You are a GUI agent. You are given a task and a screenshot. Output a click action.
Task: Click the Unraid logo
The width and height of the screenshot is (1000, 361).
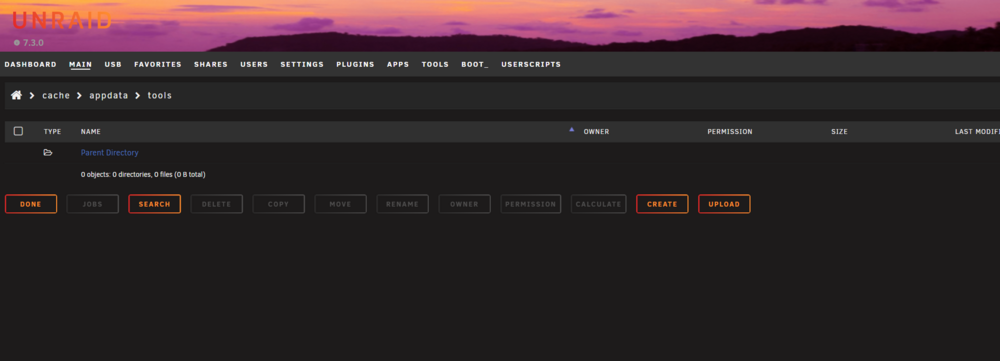(x=62, y=21)
